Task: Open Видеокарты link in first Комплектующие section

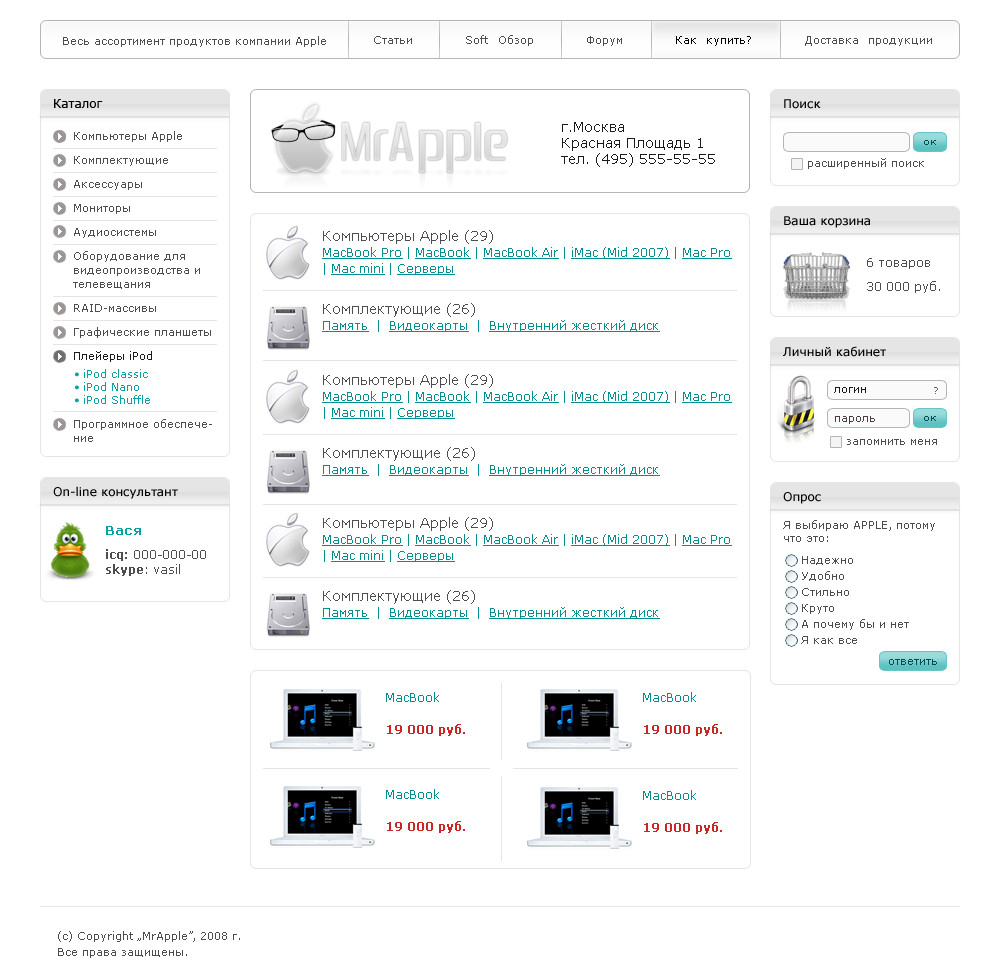Action: (429, 326)
